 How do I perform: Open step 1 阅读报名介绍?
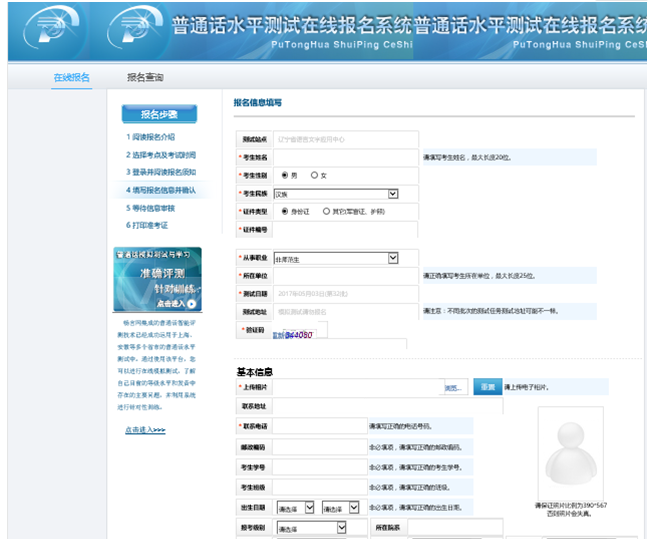[x=150, y=137]
